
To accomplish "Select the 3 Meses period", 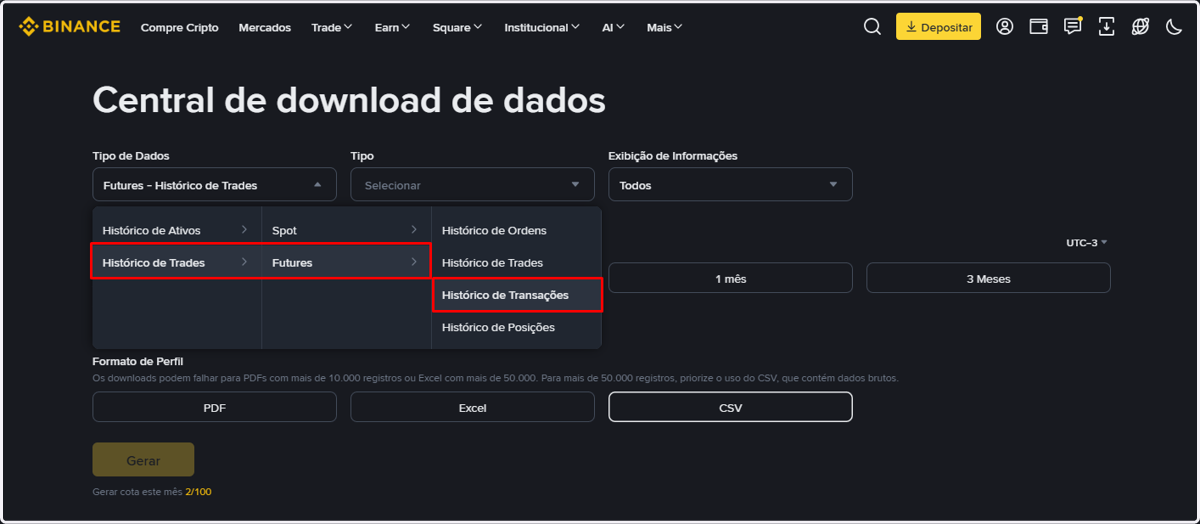I will click(988, 278).
